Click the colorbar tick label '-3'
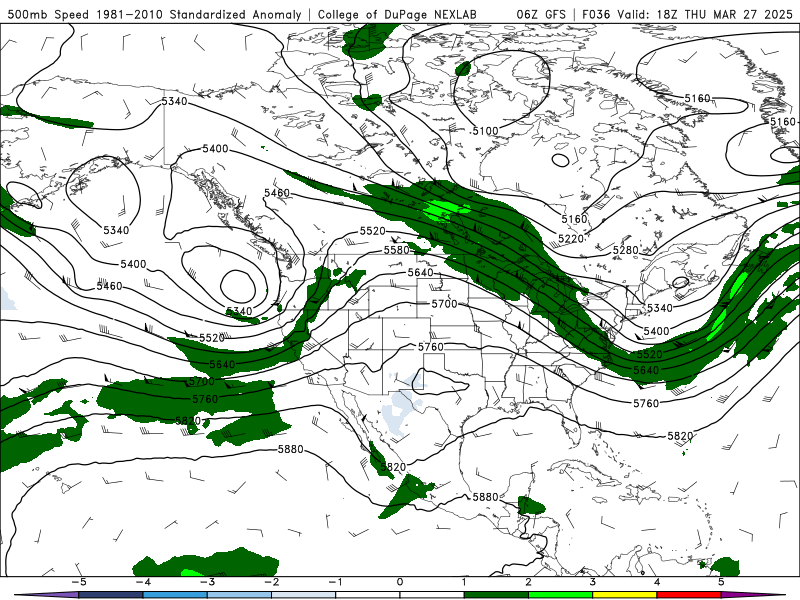This screenshot has width=800, height=600. point(207,582)
